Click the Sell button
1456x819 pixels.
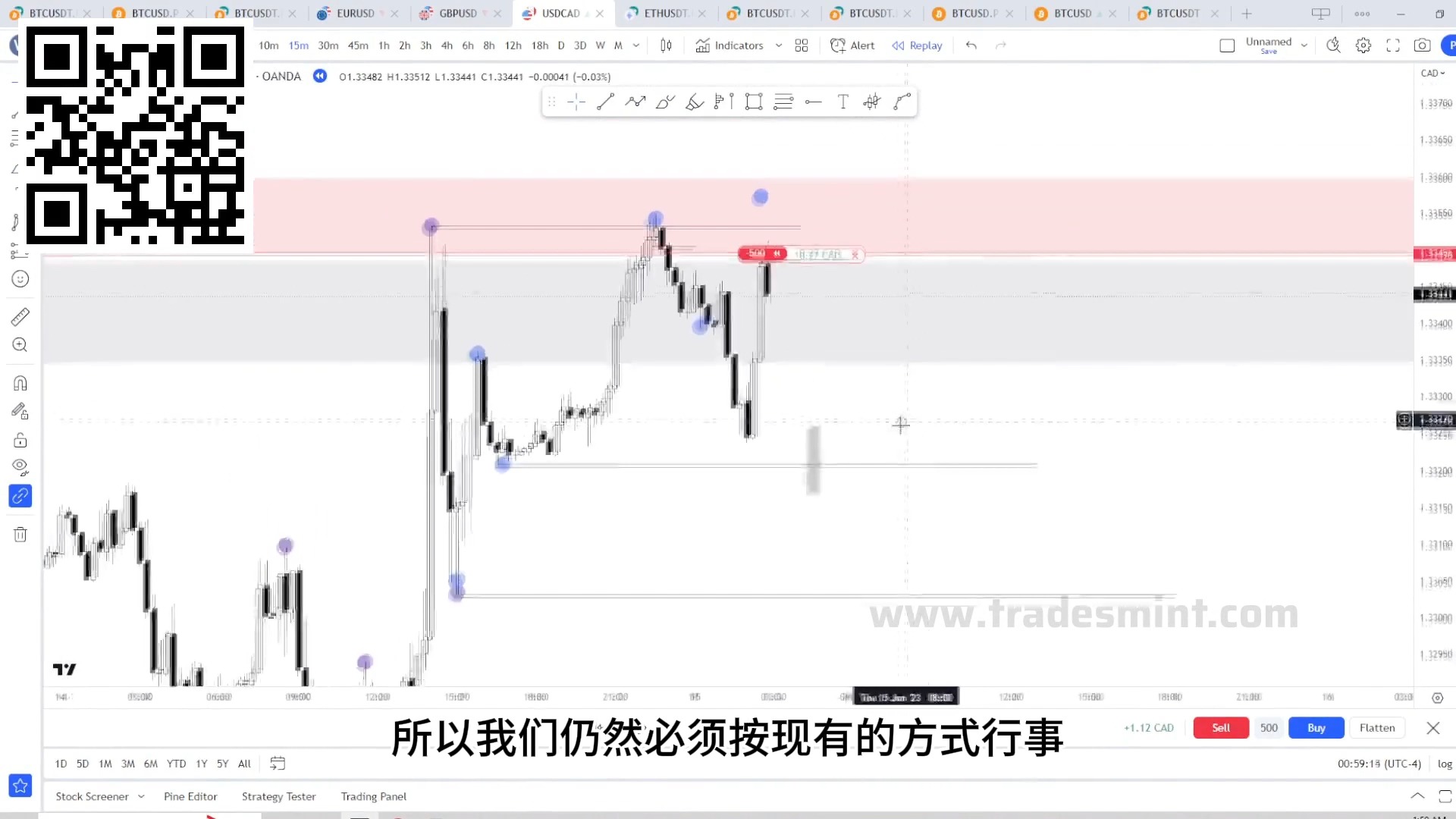click(x=1221, y=728)
